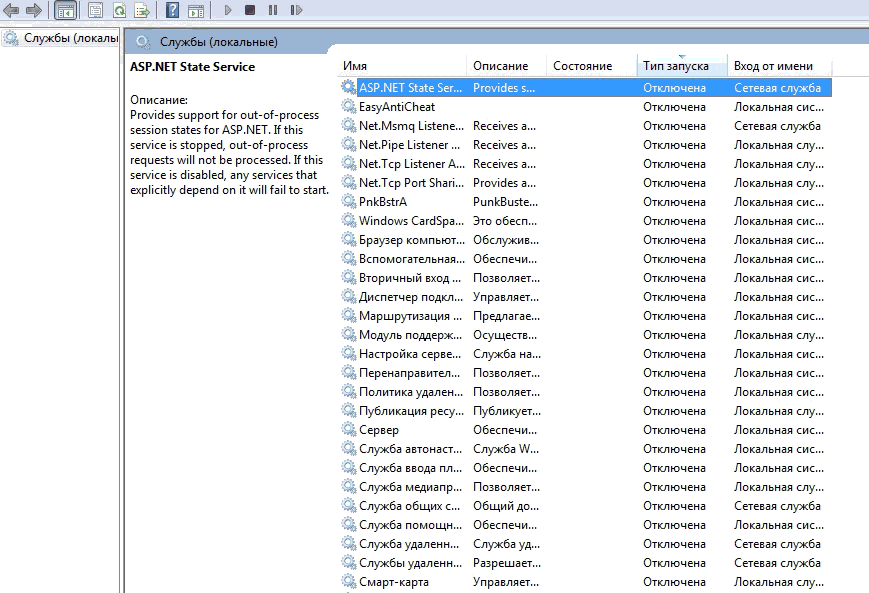Viewport: 869px width, 593px height.
Task: Click the Back arrow in toolbar
Action: [x=12, y=10]
